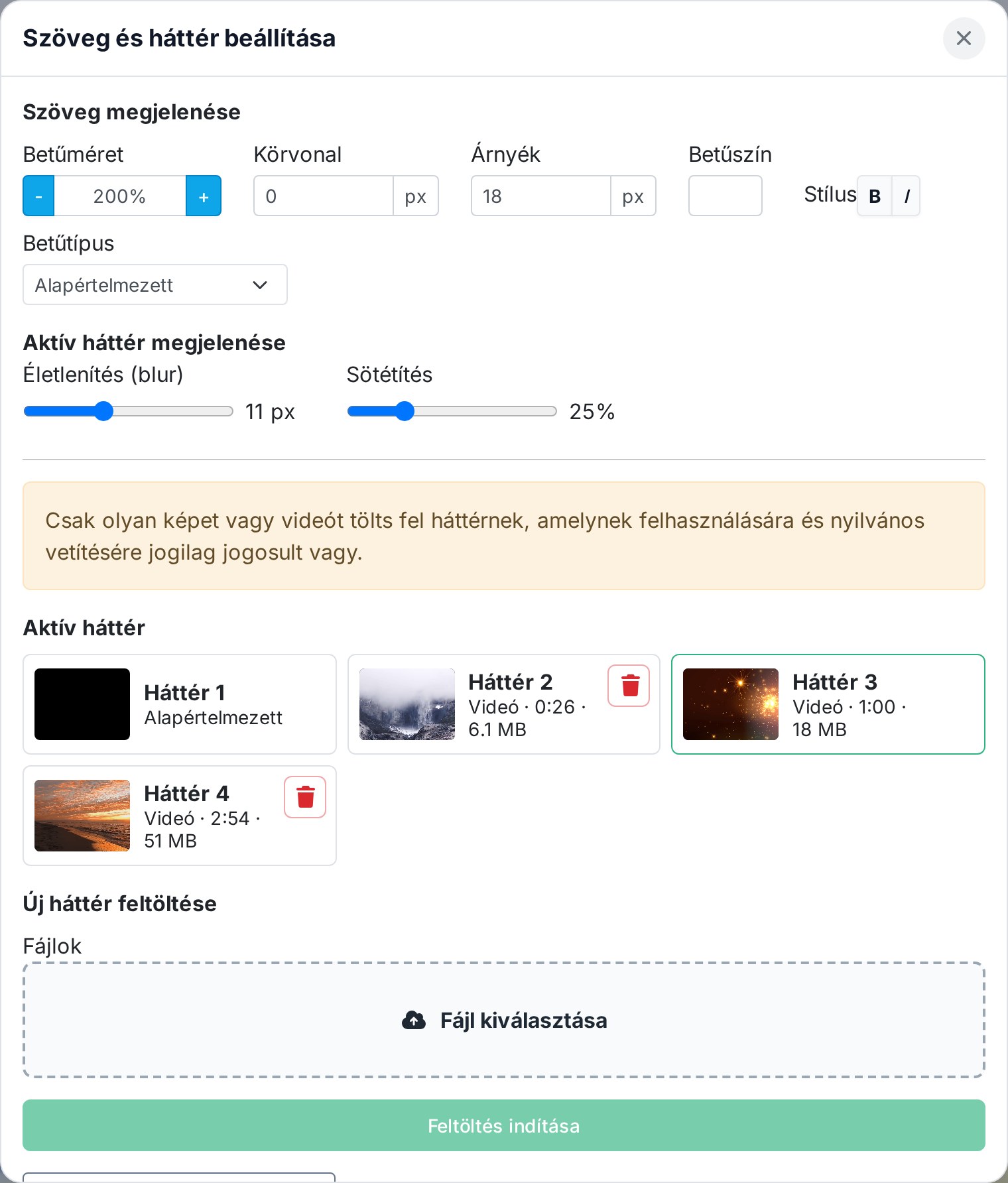Viewport: 1008px width, 1183px height.
Task: Close the Szöveg és háttér dialog
Action: (964, 38)
